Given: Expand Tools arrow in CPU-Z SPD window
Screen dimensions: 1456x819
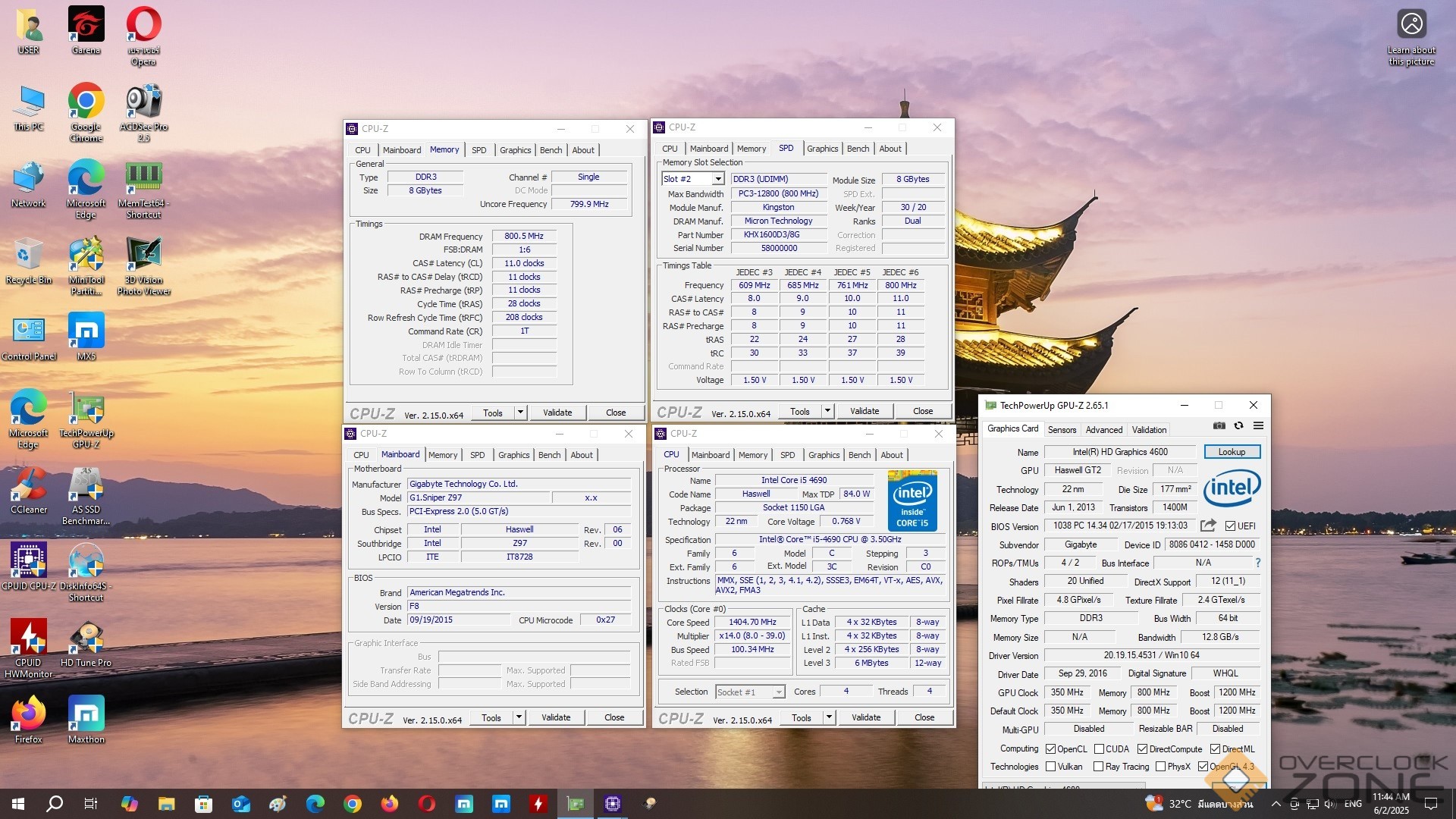Looking at the screenshot, I should tap(827, 411).
